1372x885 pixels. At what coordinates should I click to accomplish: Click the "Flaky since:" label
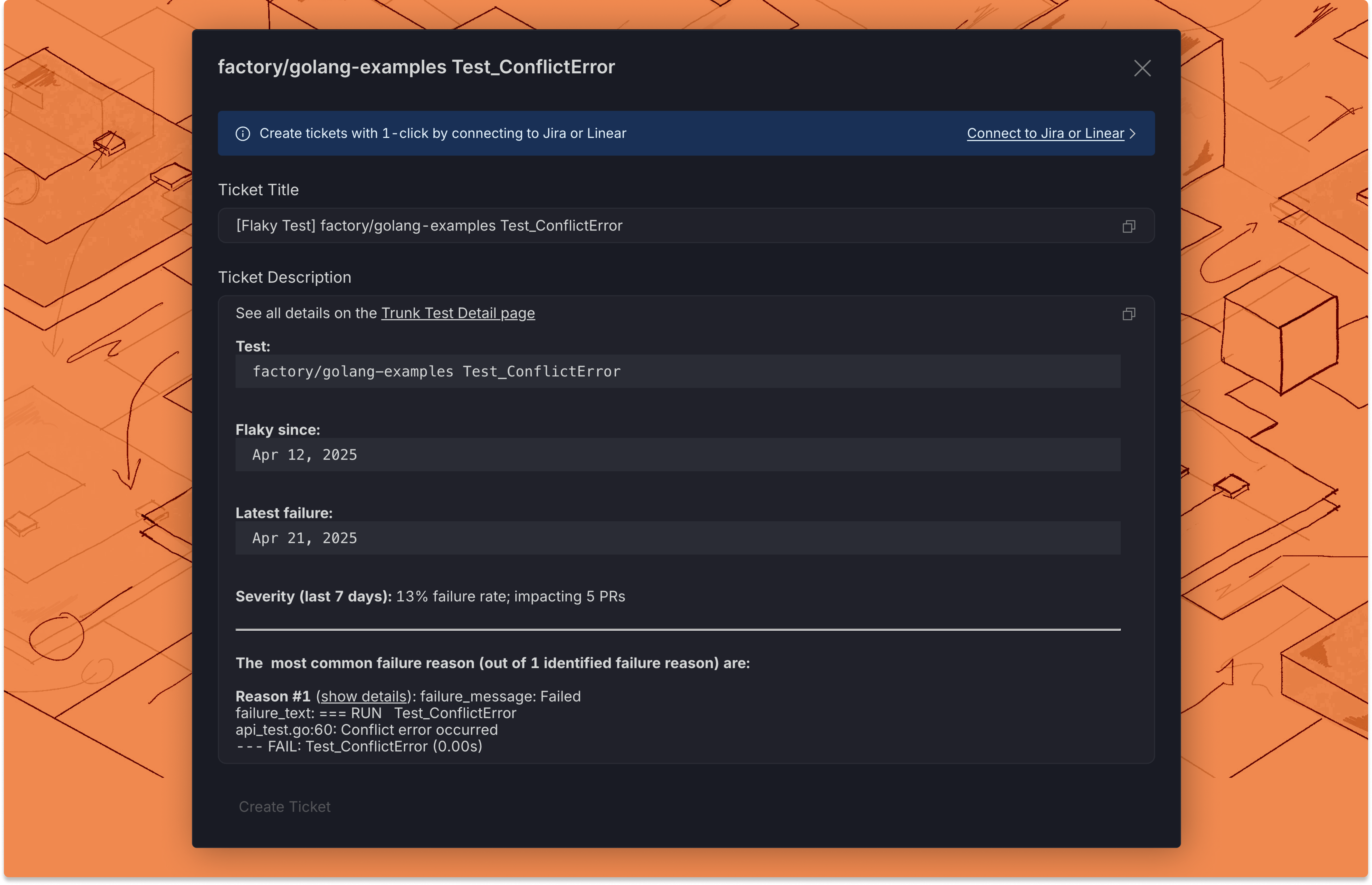277,430
